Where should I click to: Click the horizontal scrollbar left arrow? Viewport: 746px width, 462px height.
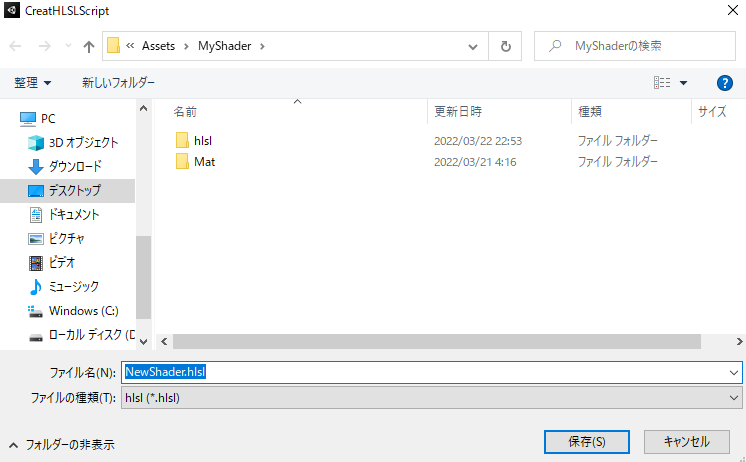(x=164, y=342)
